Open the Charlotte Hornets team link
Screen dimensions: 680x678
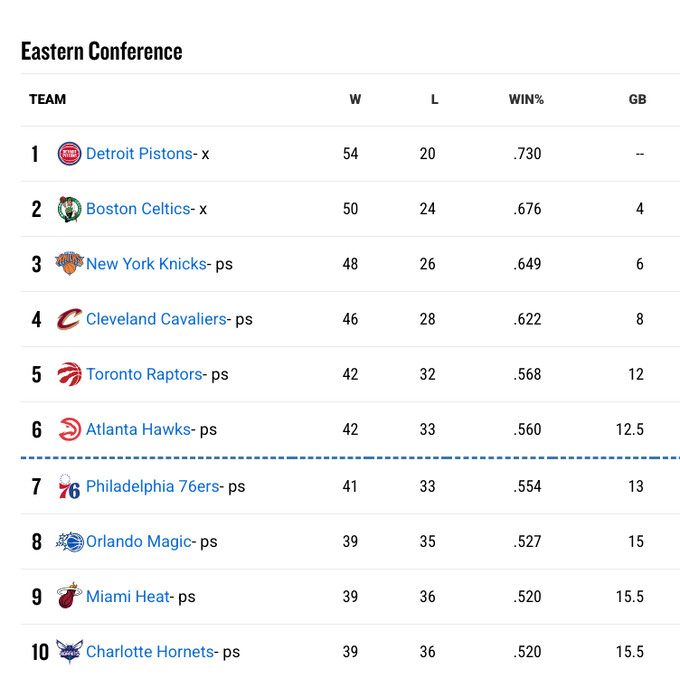pos(150,652)
